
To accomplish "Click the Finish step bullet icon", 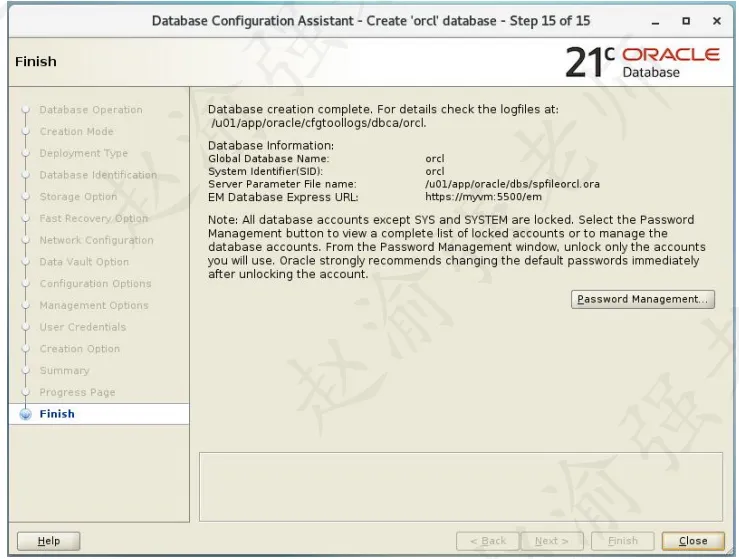I will 25,414.
